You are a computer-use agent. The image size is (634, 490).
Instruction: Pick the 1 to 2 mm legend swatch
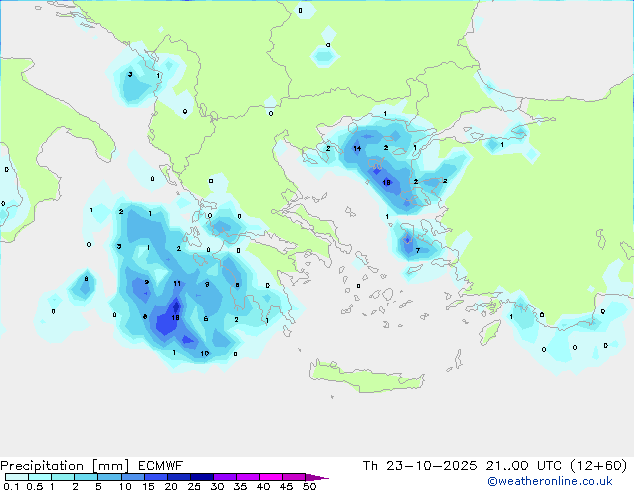pos(63,477)
